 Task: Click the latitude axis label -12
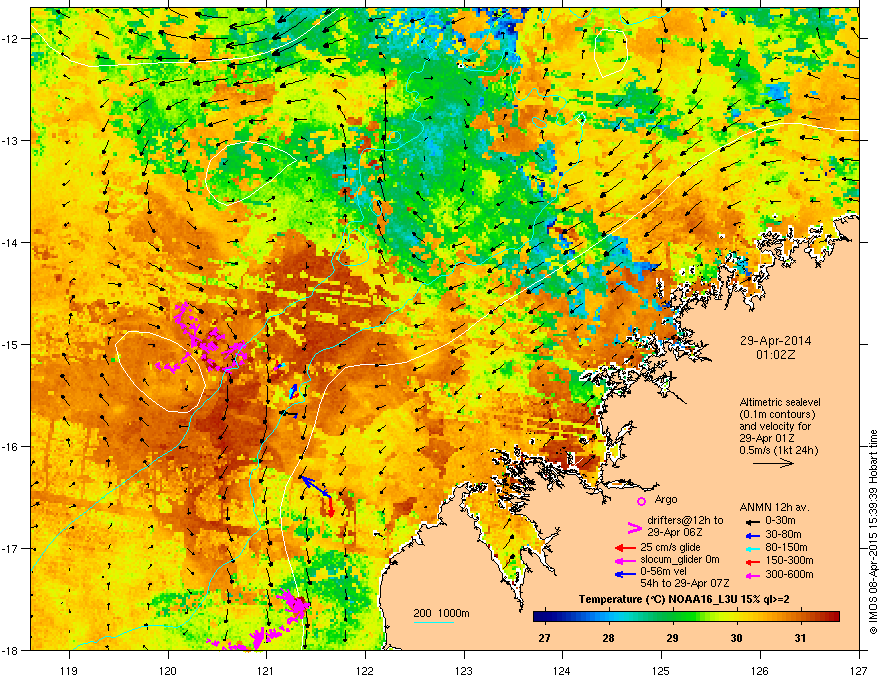10,39
